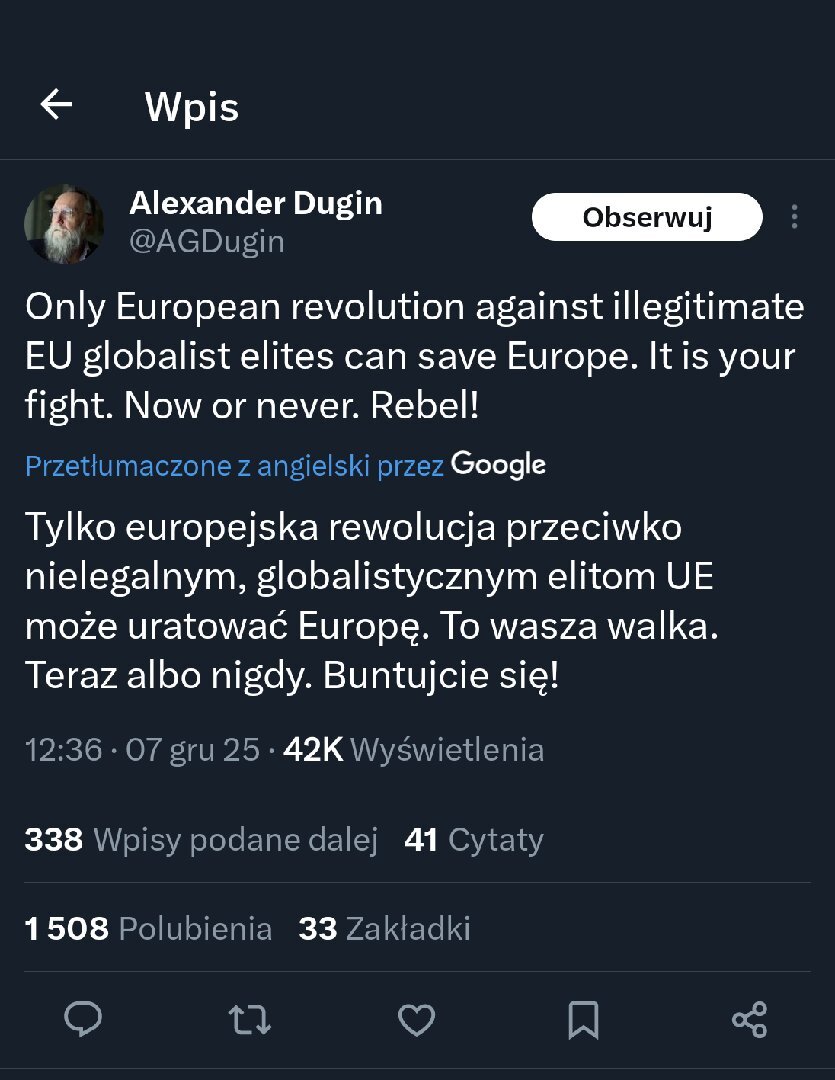The image size is (835, 1080).
Task: Open the 1 508 Polubienia likes list
Action: (148, 929)
